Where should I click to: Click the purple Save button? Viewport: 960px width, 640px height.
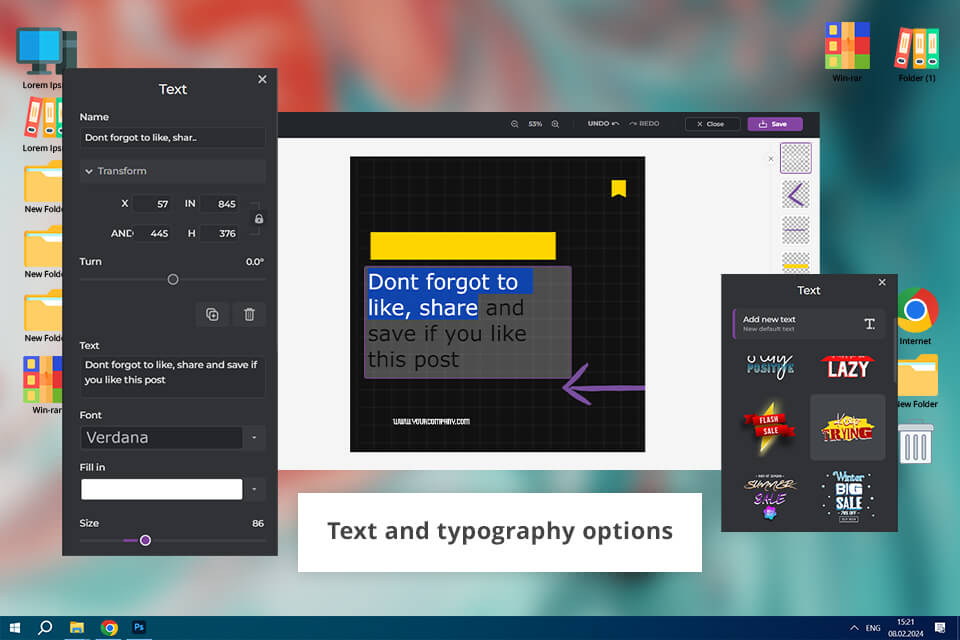pyautogui.click(x=774, y=124)
